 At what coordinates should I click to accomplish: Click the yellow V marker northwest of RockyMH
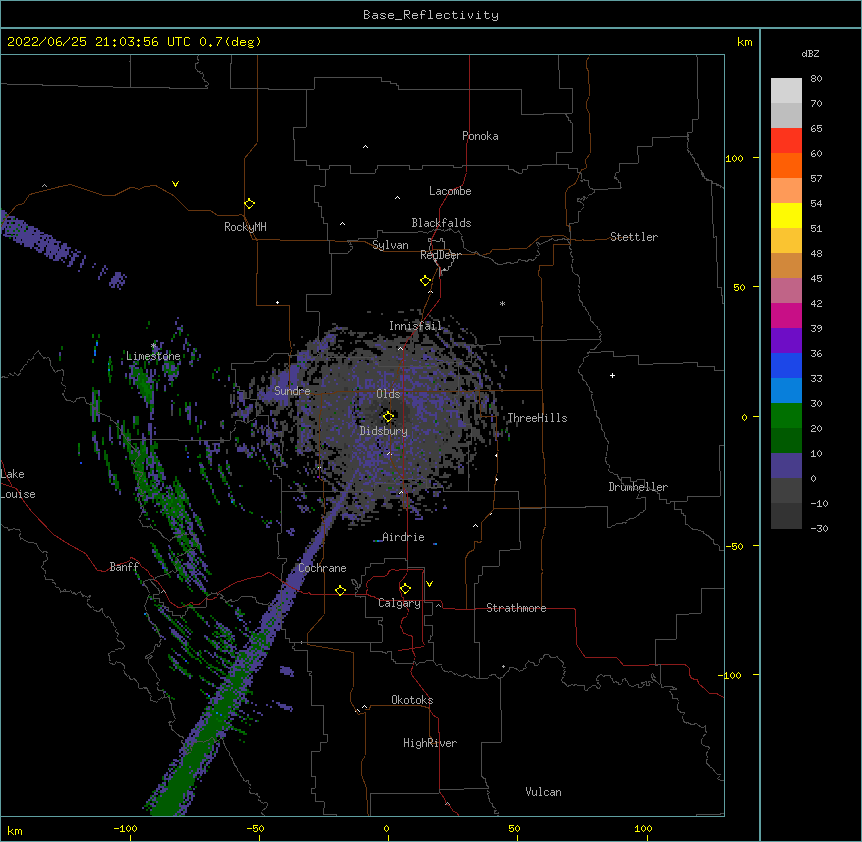coord(175,184)
